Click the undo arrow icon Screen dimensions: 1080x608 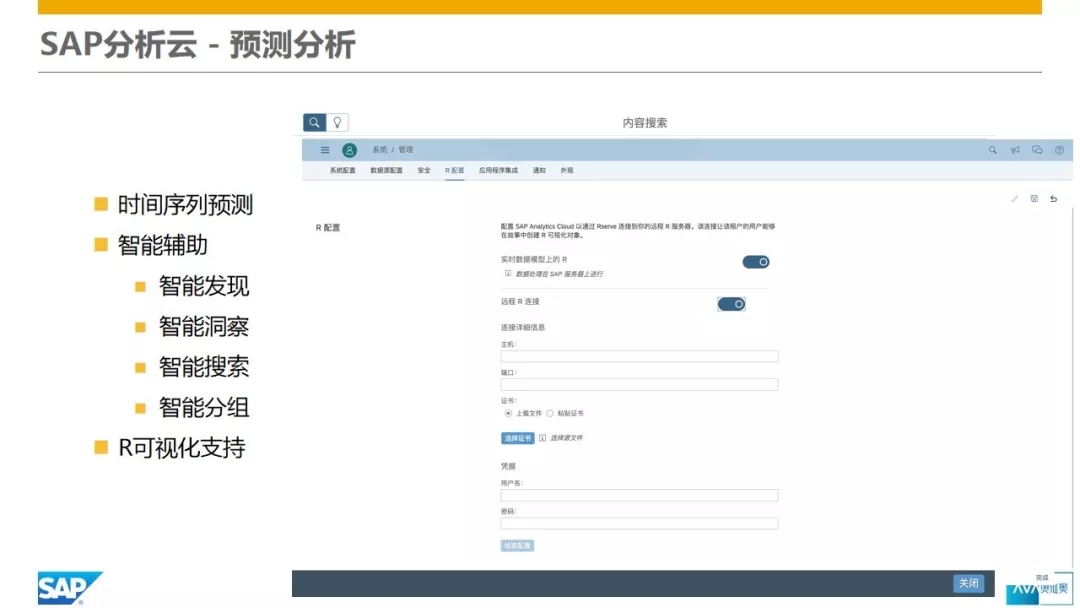point(1053,199)
